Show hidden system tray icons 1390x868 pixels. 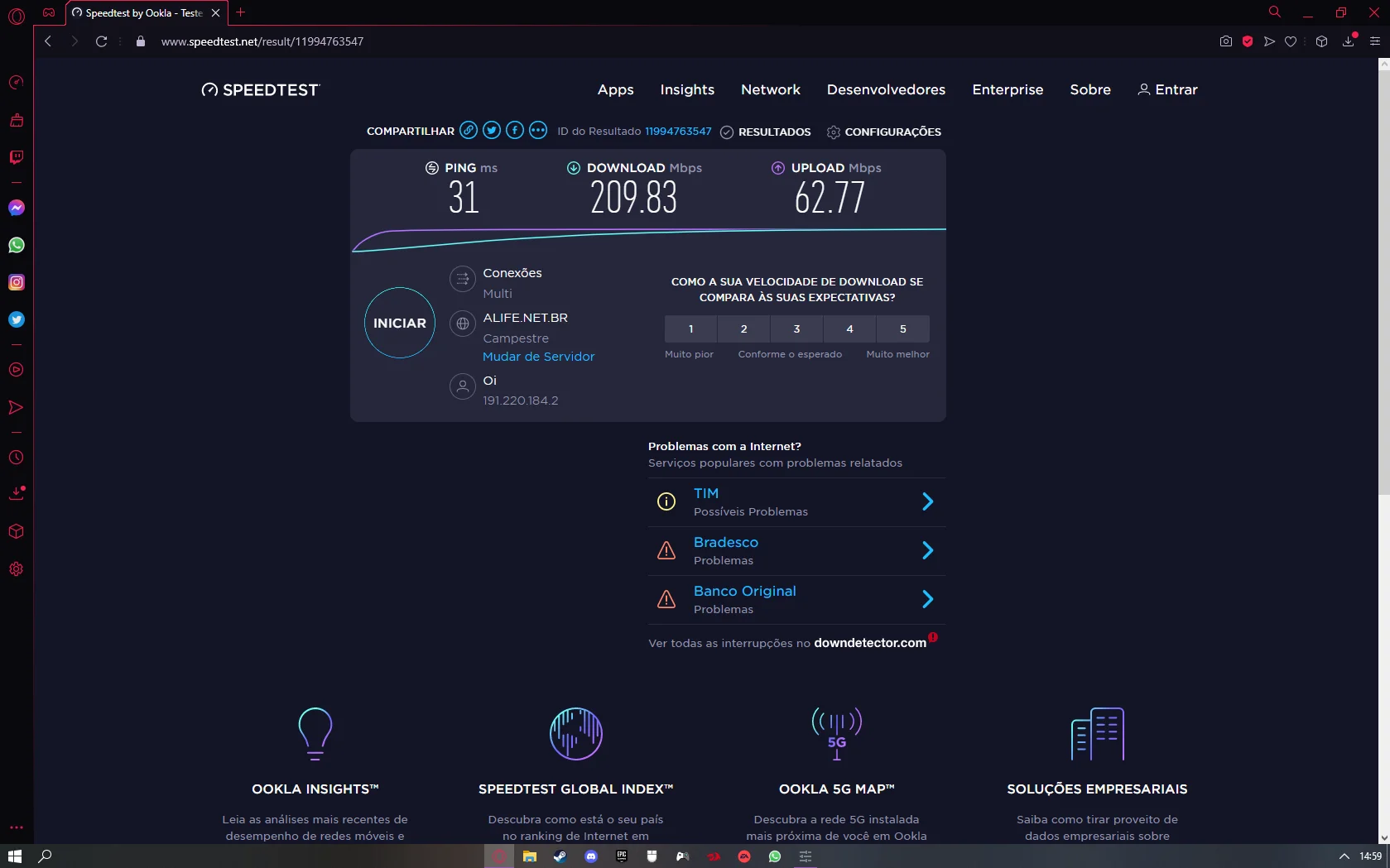click(x=1344, y=856)
